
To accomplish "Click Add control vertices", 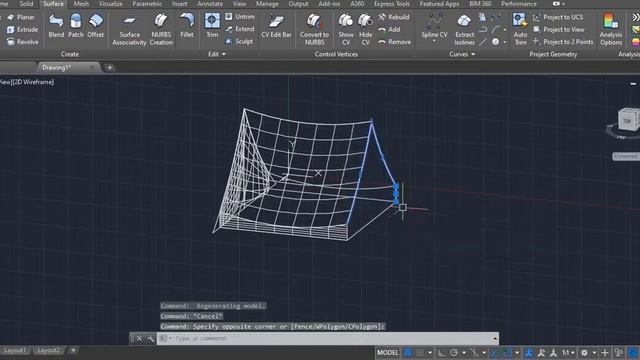I will point(389,29).
